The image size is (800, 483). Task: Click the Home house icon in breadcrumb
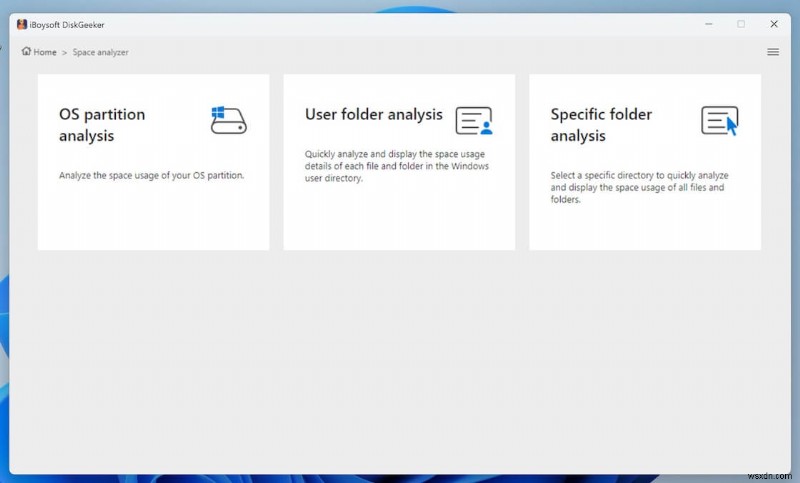click(x=27, y=51)
